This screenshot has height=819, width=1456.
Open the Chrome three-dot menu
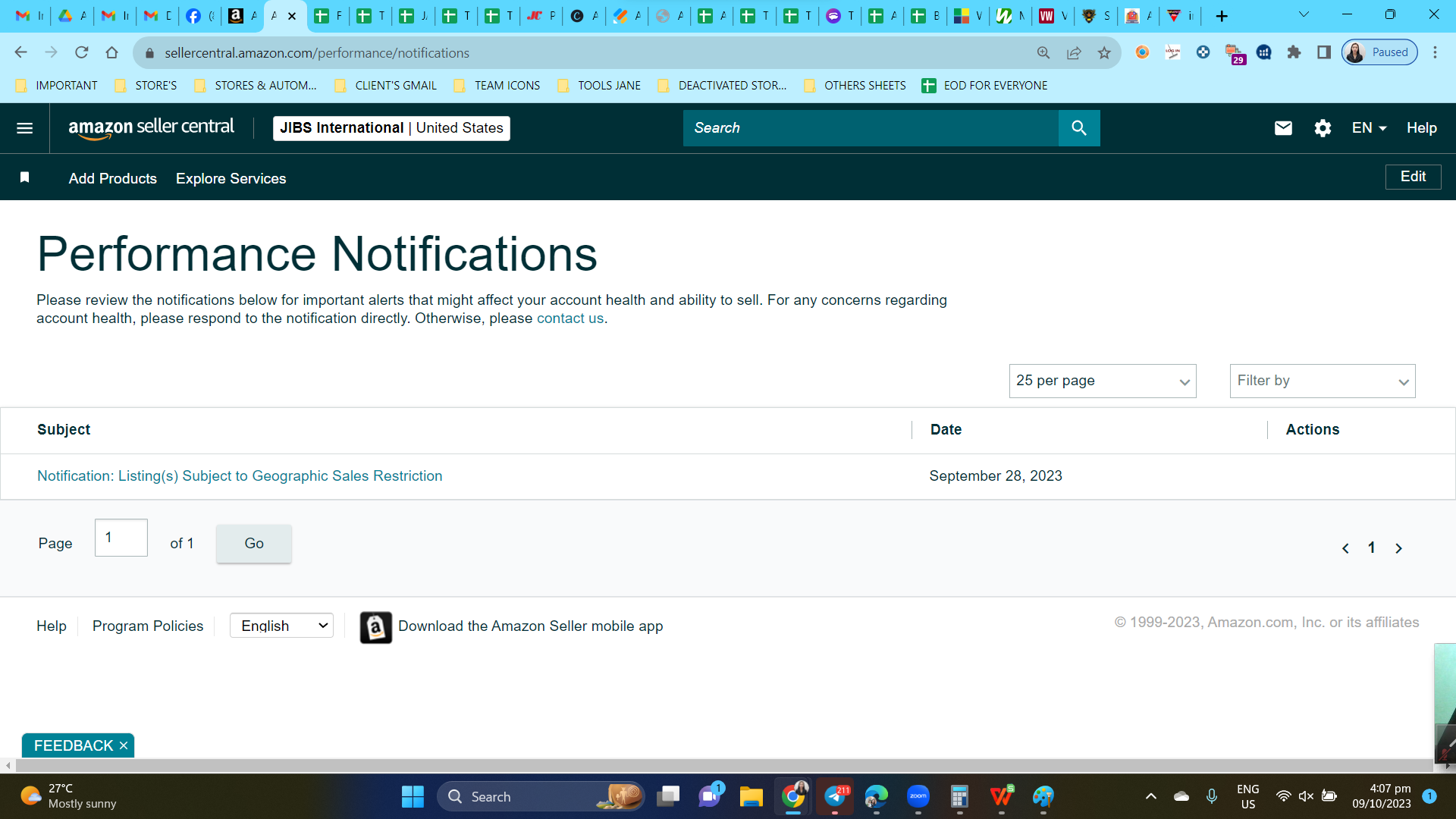(1435, 52)
